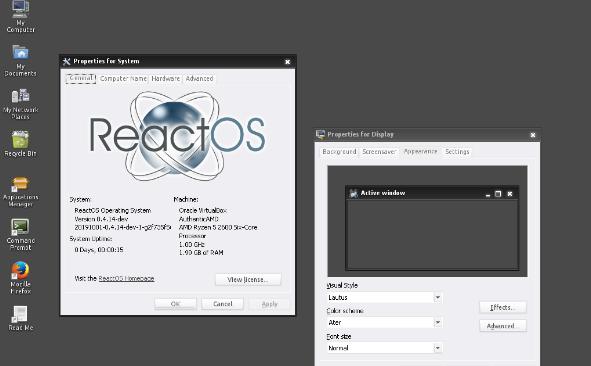Open the My Computer desktop icon
This screenshot has width=591, height=366.
20,17
